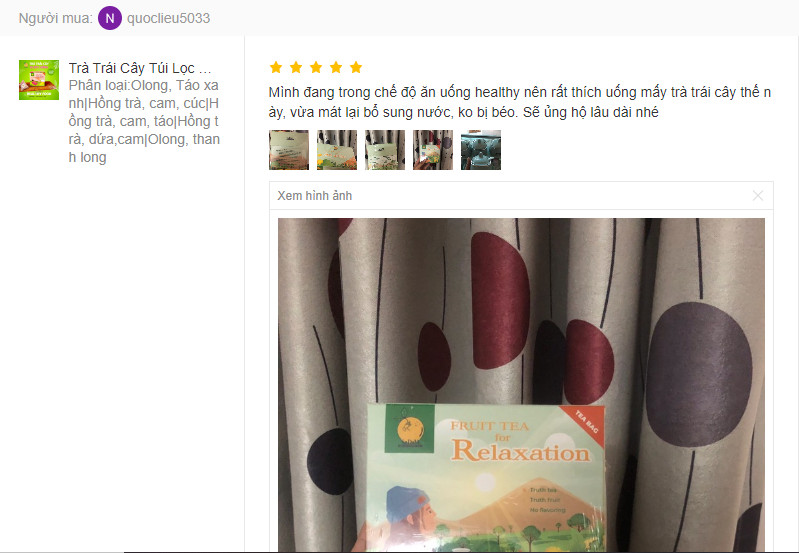Click the purple N buyer avatar
The height and width of the screenshot is (553, 799).
(x=110, y=18)
